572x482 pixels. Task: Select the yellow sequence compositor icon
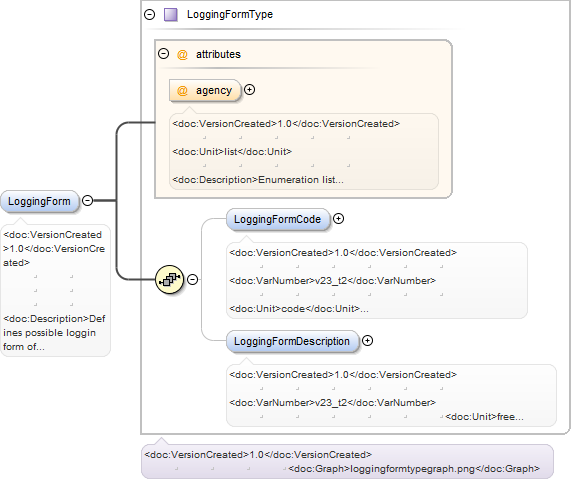170,279
